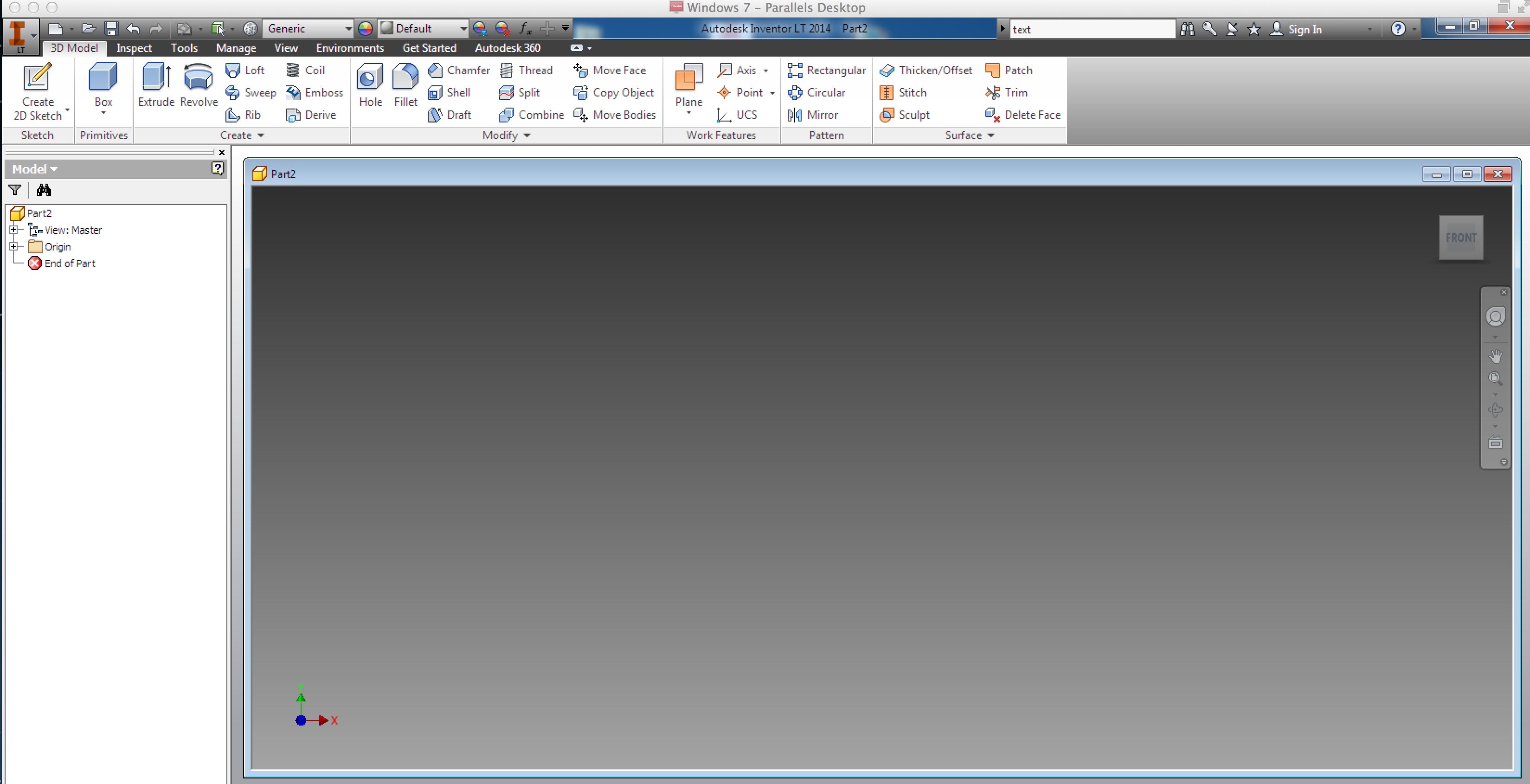Choose the Sweep tool
The width and height of the screenshot is (1530, 784).
[250, 93]
